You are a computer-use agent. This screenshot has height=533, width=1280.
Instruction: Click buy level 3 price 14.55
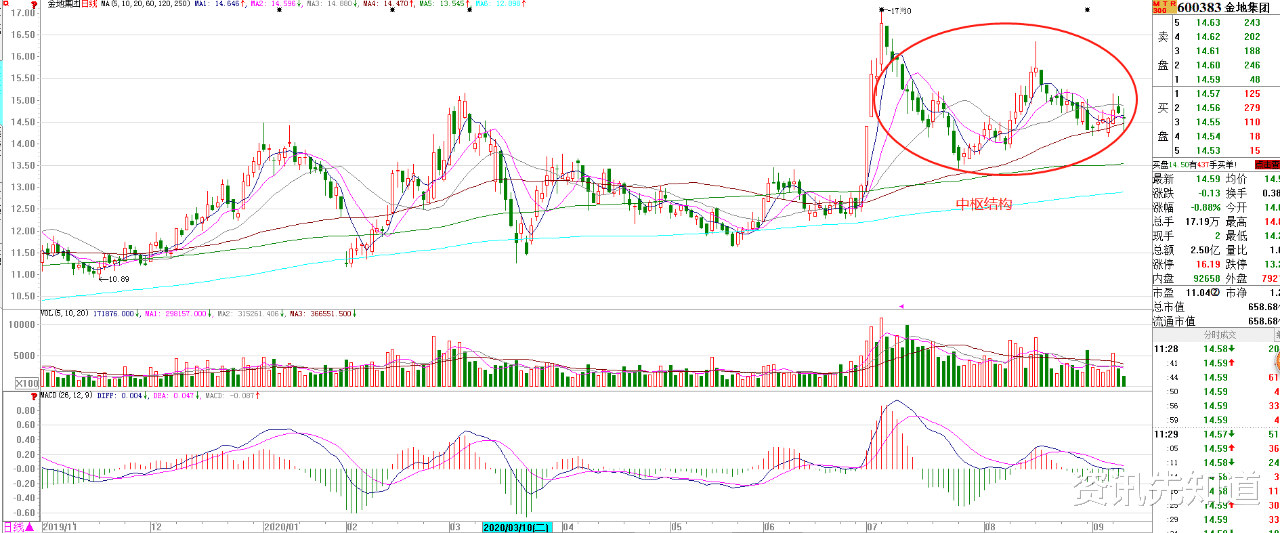click(1206, 121)
